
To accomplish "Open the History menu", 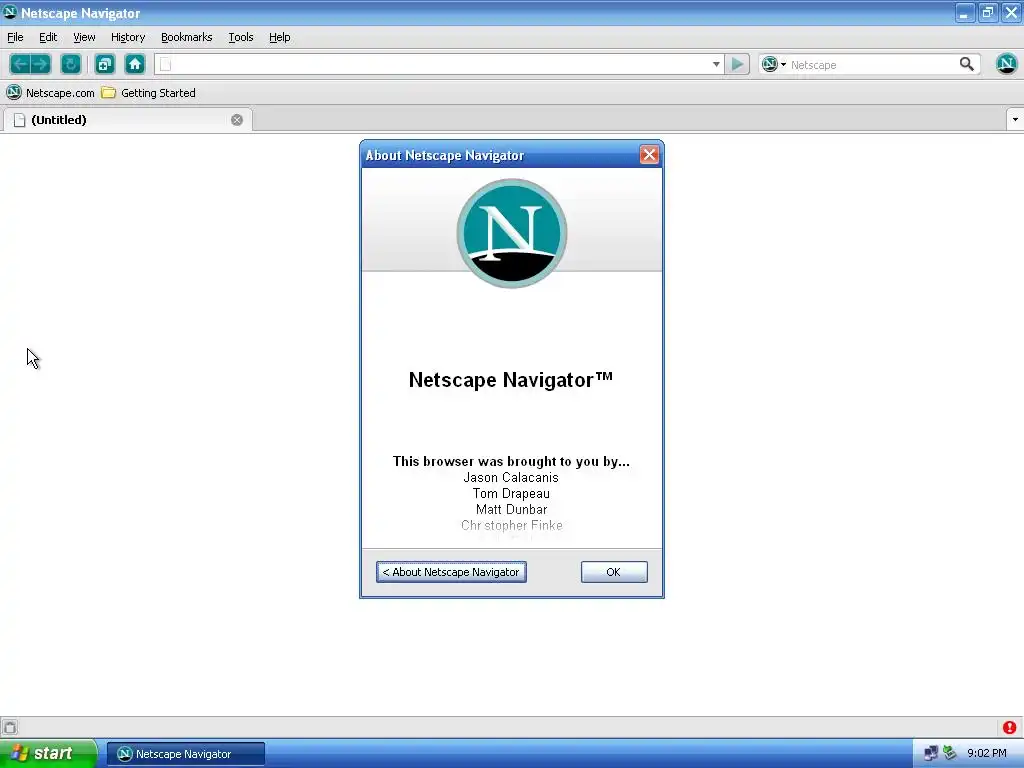I will click(x=128, y=37).
